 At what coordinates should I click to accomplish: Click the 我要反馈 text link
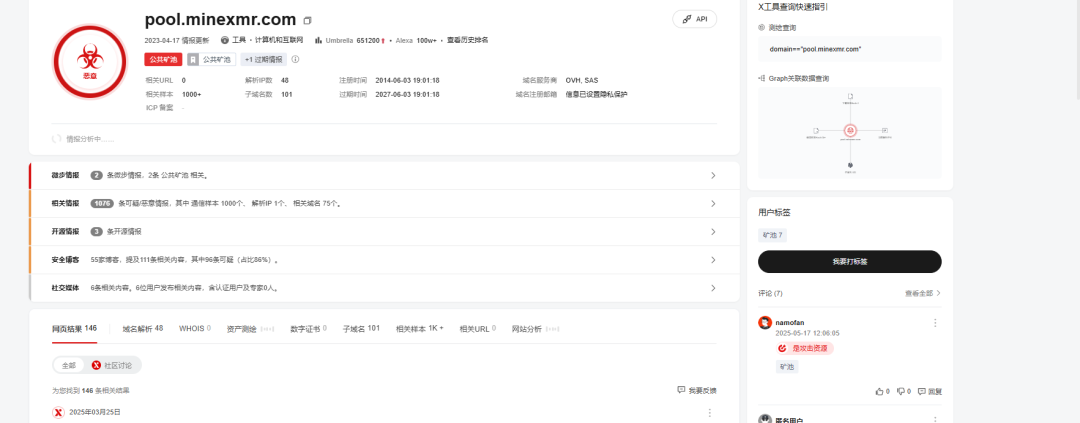point(703,391)
